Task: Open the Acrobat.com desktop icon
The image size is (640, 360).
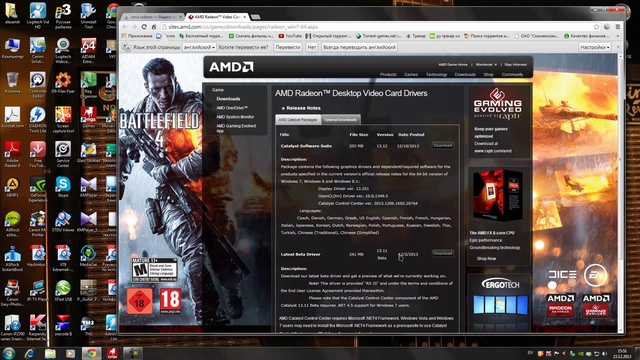Action: pos(12,118)
